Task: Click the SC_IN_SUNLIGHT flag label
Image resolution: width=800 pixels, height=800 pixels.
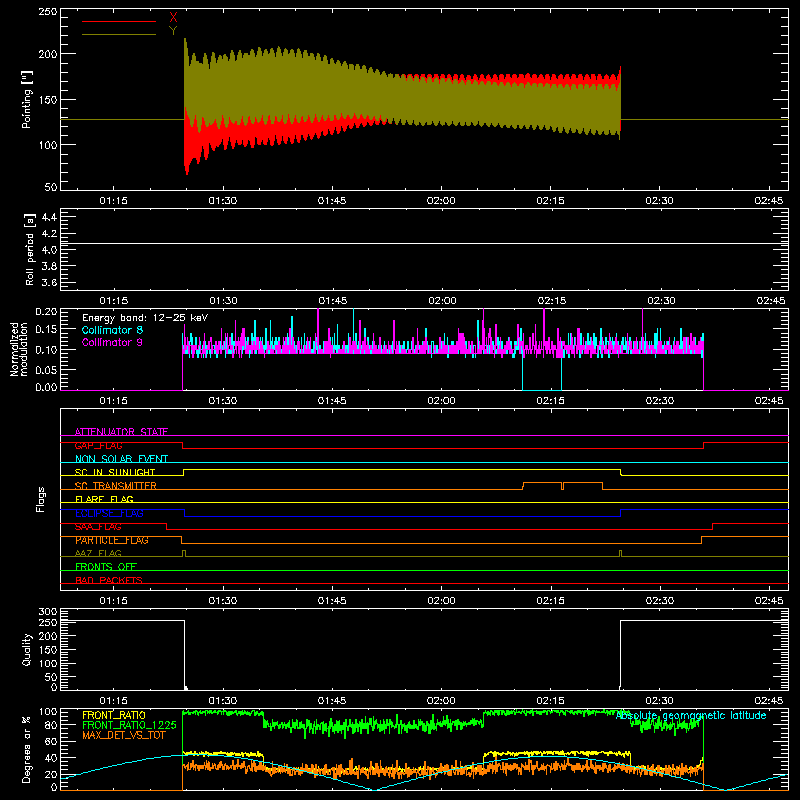Action: tap(115, 472)
